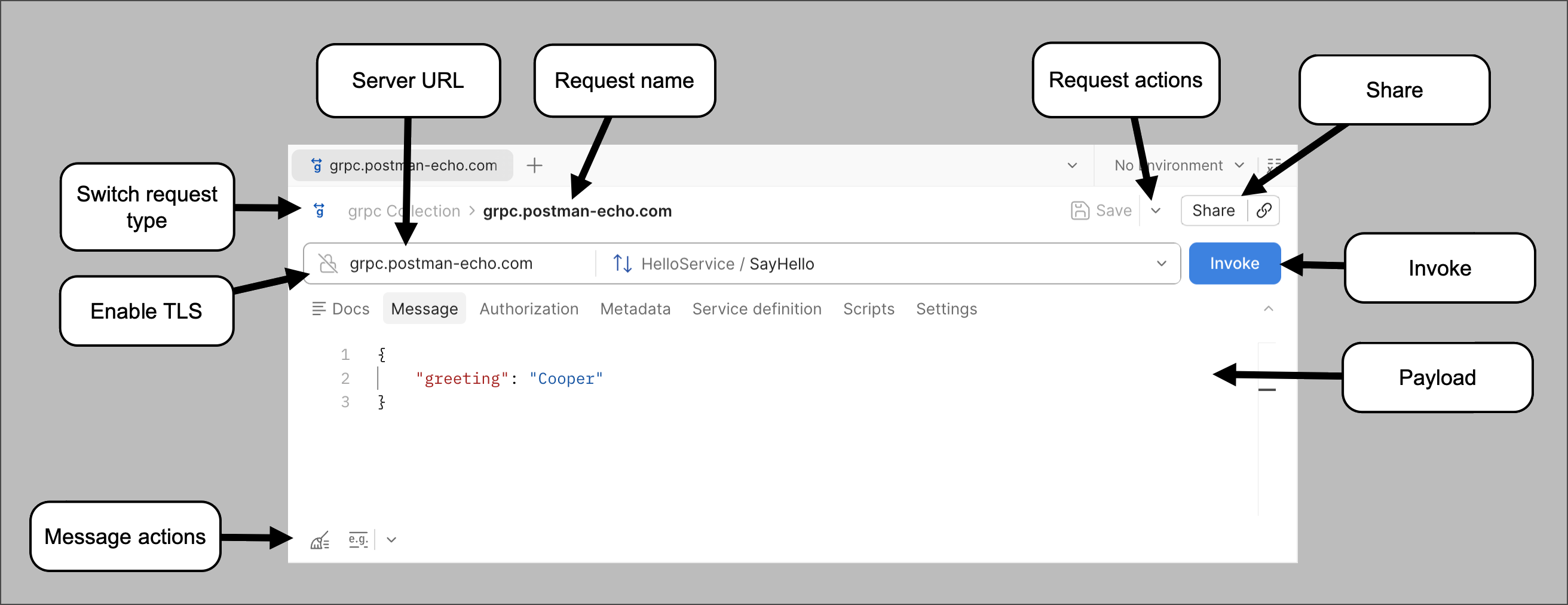Click the beautify message broom icon
The image size is (1568, 605).
tap(320, 539)
